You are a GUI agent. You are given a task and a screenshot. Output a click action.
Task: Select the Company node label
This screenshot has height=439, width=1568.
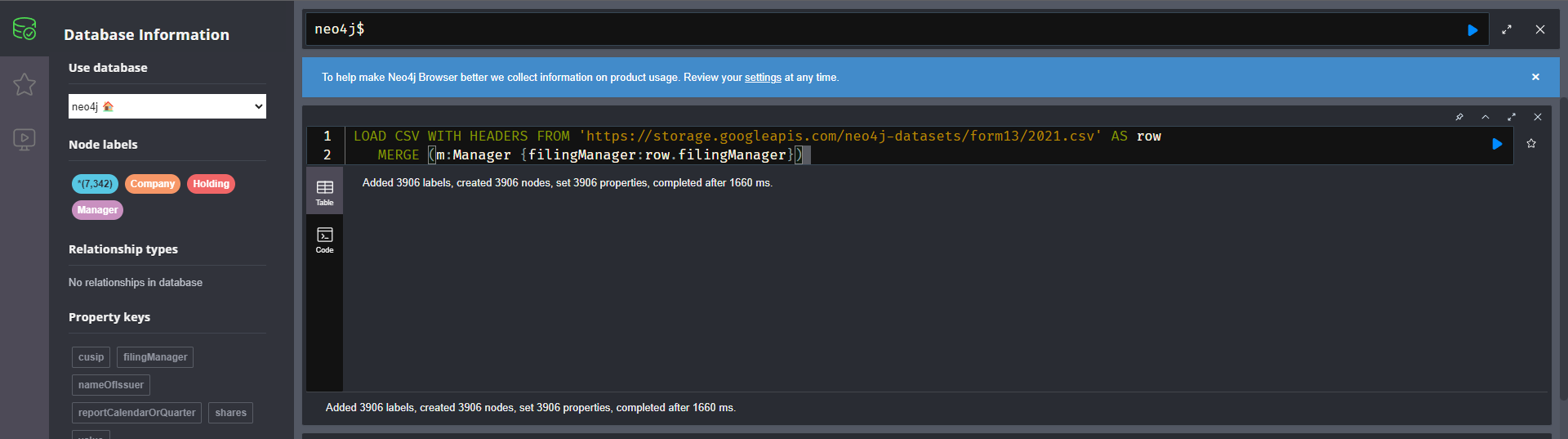[x=153, y=184]
